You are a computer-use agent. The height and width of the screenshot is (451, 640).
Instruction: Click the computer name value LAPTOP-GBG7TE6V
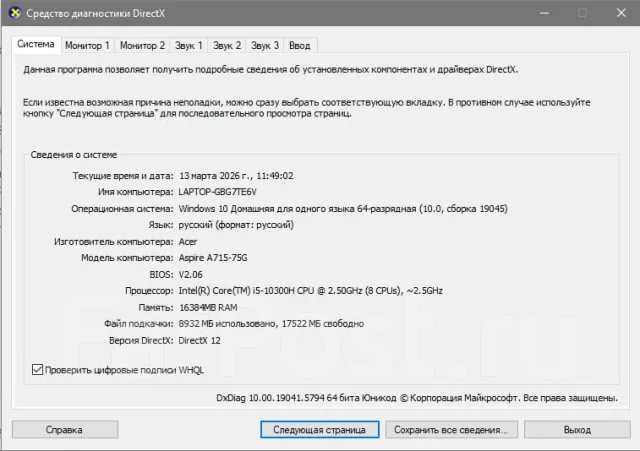218,192
